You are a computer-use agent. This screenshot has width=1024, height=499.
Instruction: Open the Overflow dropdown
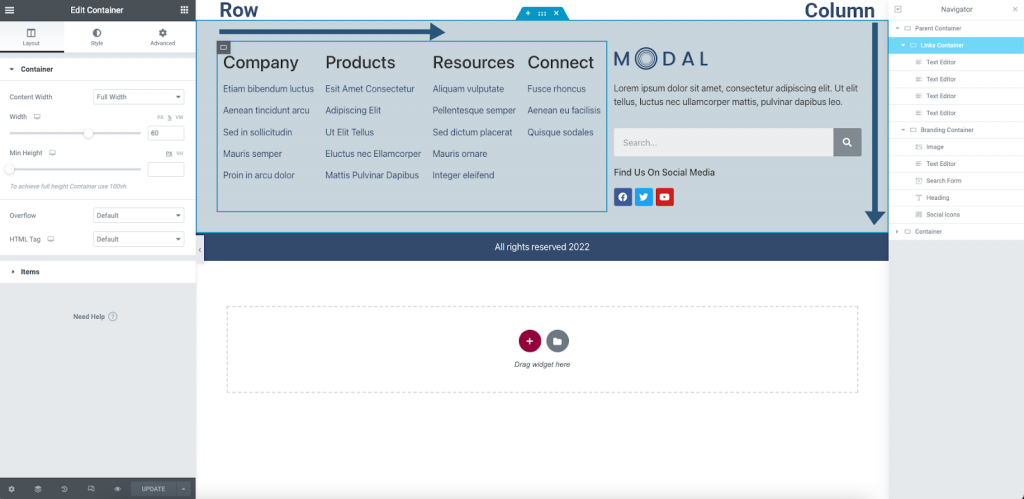click(x=138, y=215)
